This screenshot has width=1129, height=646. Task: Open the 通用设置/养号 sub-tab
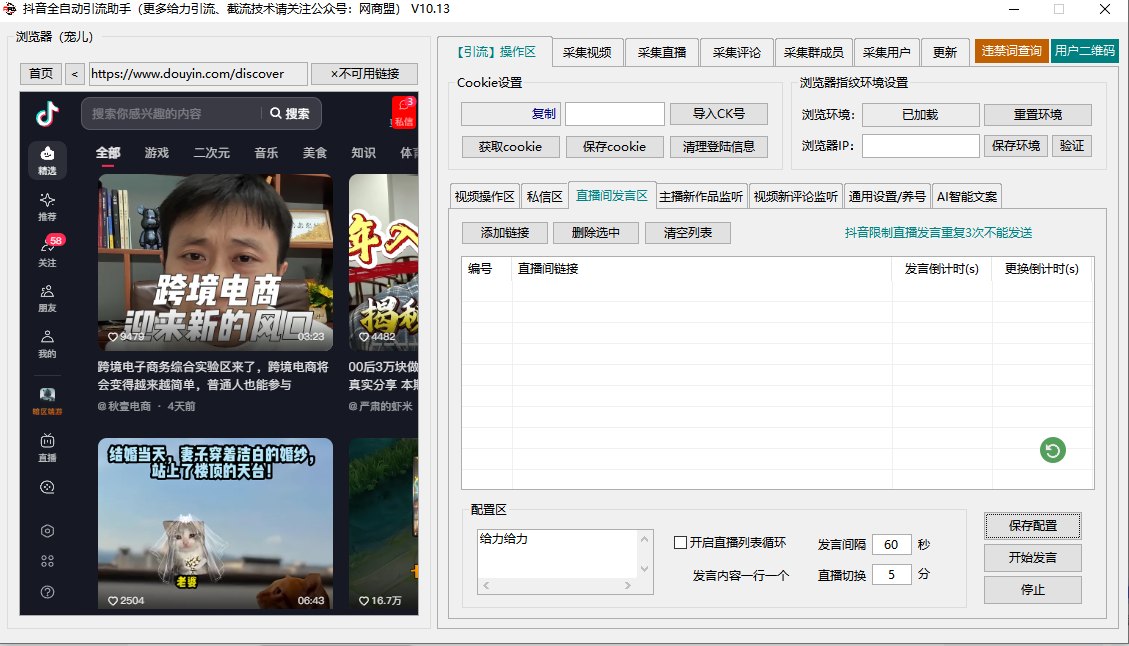(887, 197)
